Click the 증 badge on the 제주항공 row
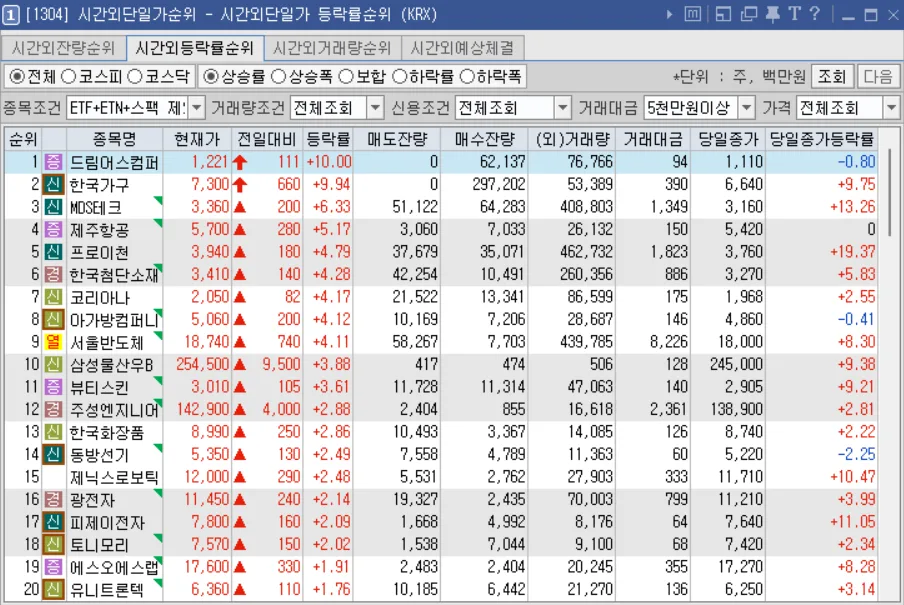The image size is (904, 605). pos(53,230)
